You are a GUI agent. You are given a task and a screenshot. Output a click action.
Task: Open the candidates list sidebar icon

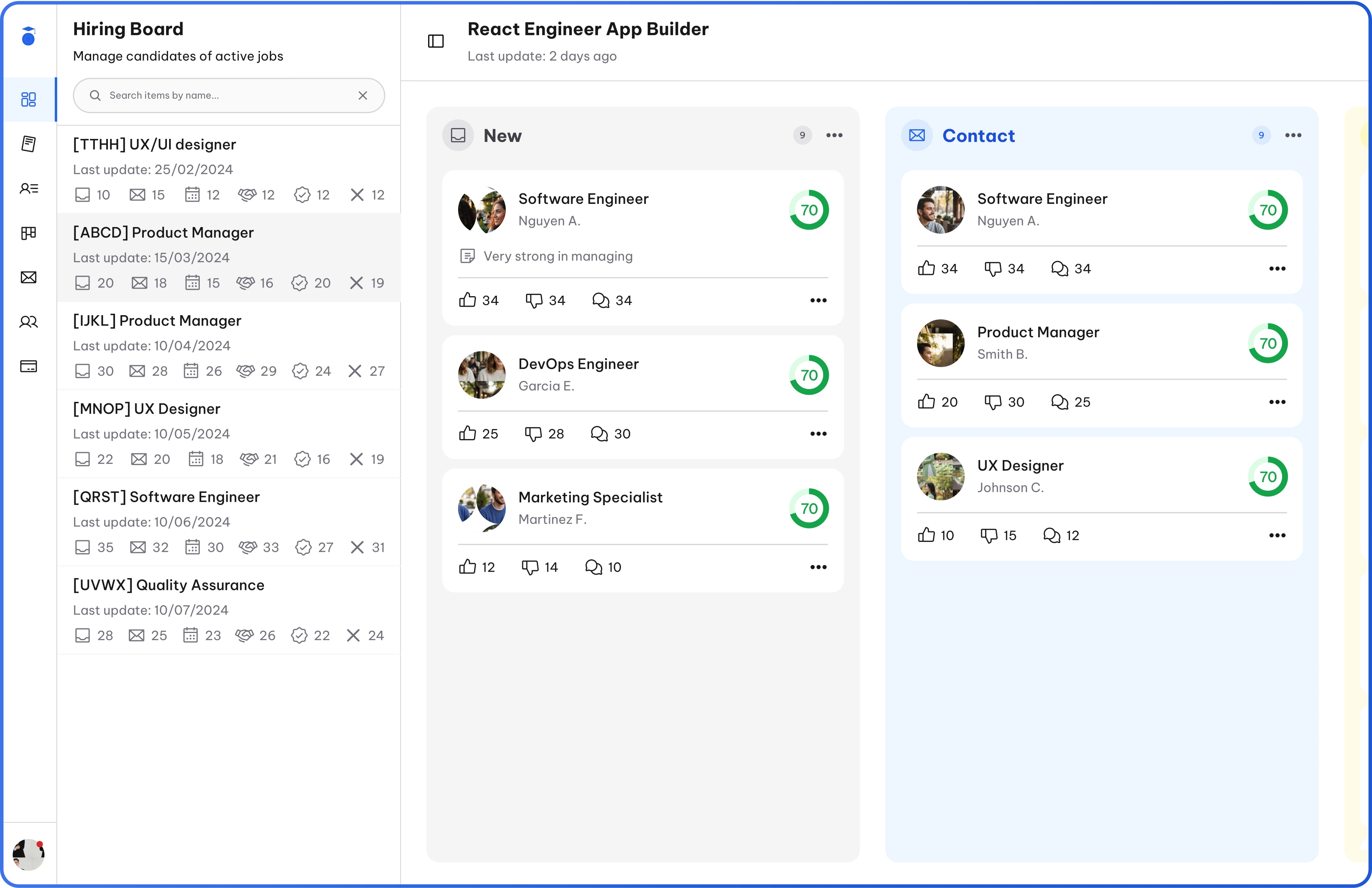28,188
